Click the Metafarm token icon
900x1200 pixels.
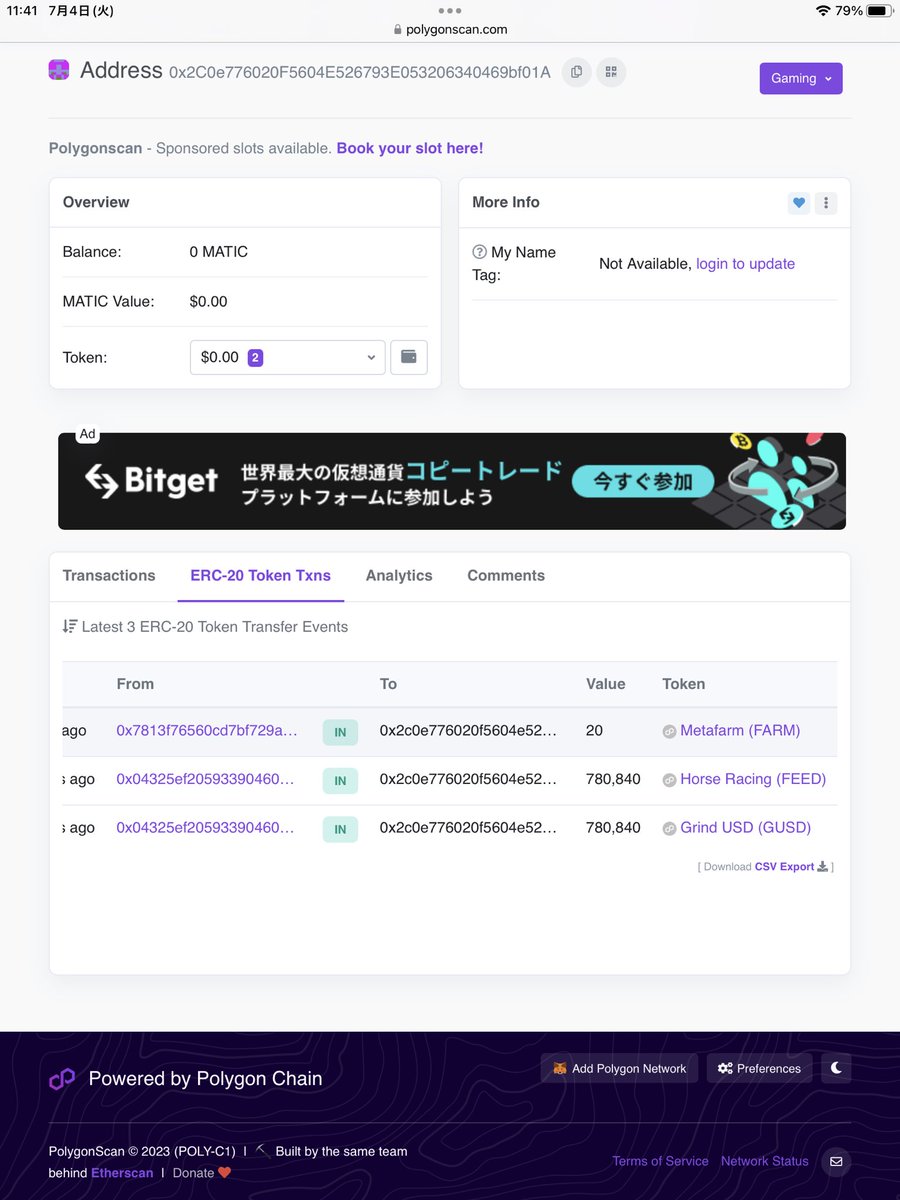[x=670, y=732]
